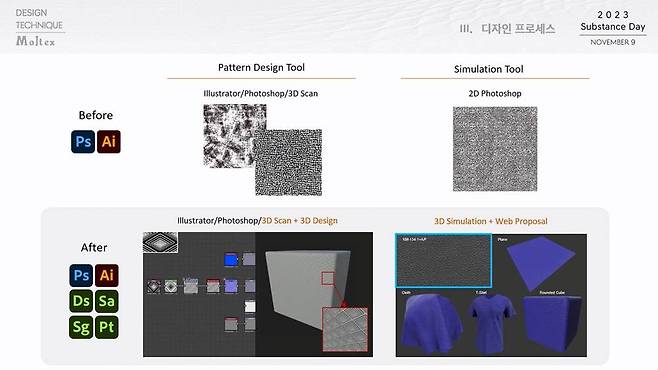Viewport: 658px width, 370px height.
Task: Select the Substance Designer Ds icon
Action: (x=81, y=301)
